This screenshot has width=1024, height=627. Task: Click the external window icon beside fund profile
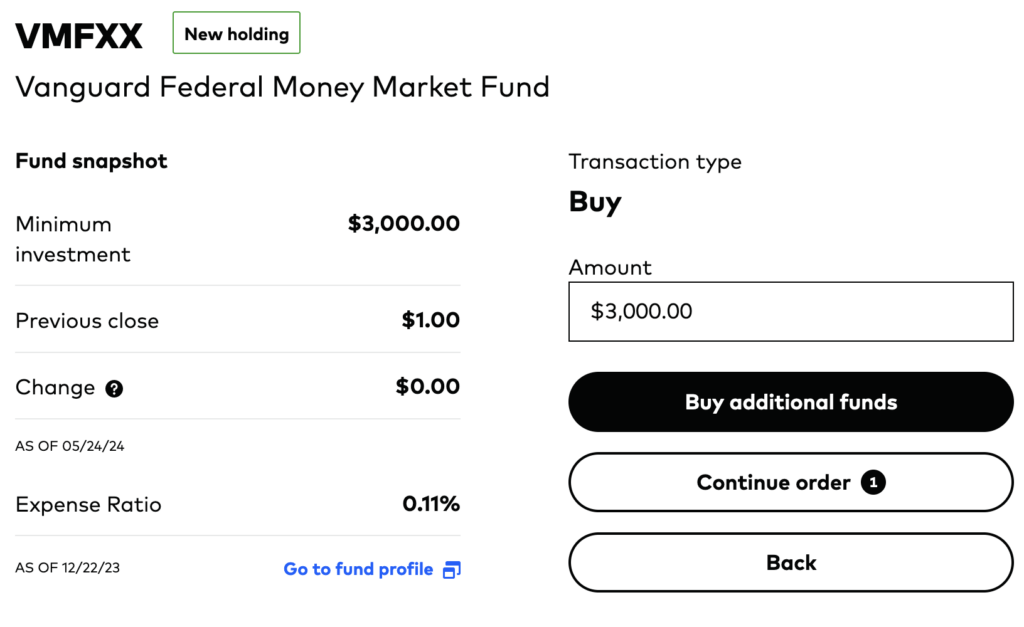pos(451,570)
